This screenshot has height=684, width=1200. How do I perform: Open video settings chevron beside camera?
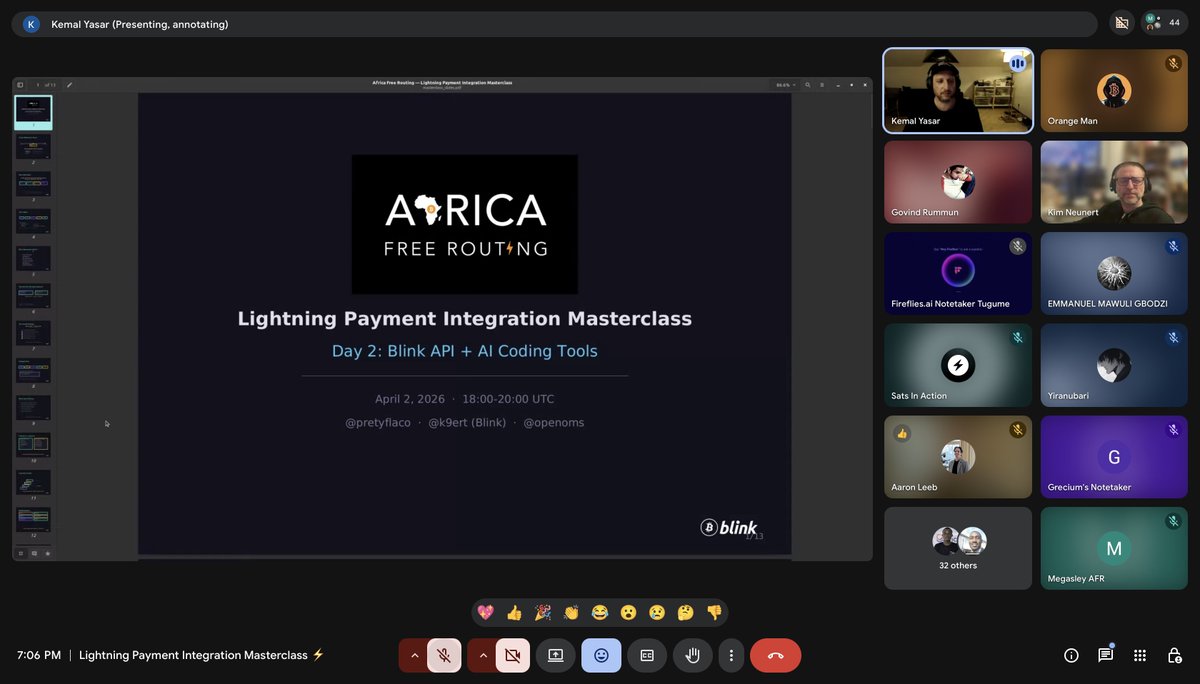[x=482, y=655]
